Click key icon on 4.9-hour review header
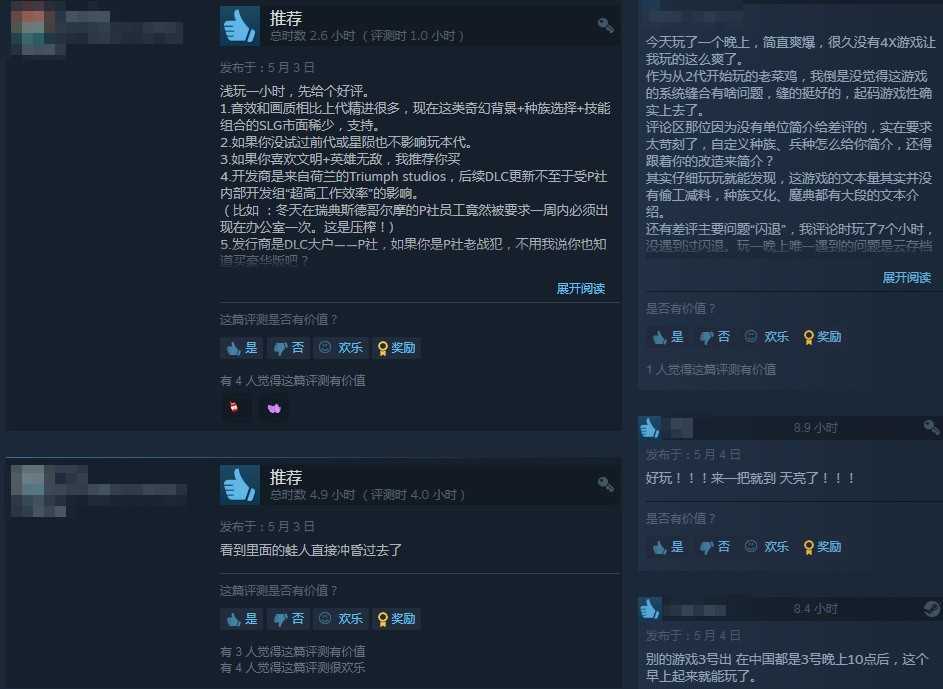Screen dimensions: 943x689 [x=606, y=484]
